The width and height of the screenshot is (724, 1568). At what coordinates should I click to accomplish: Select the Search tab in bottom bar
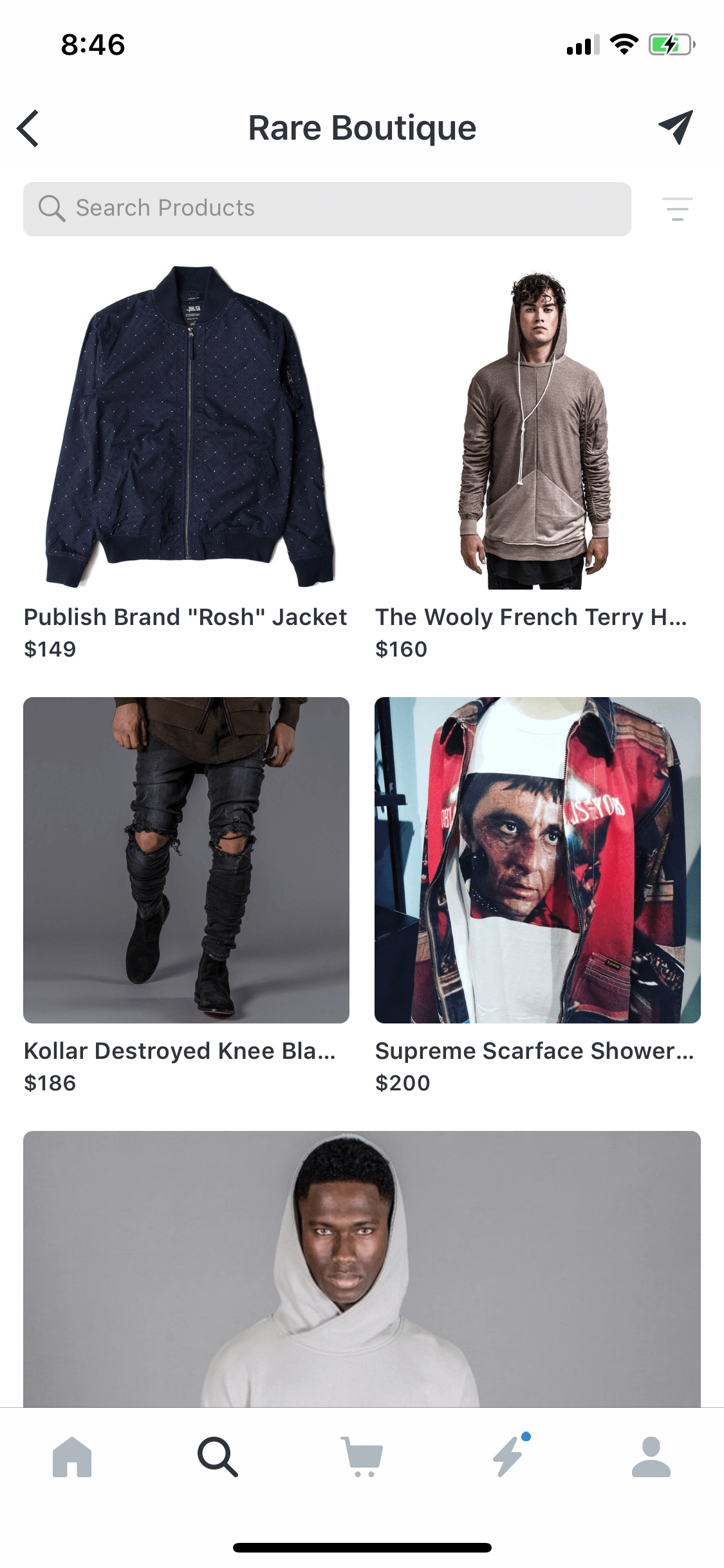tap(218, 1457)
